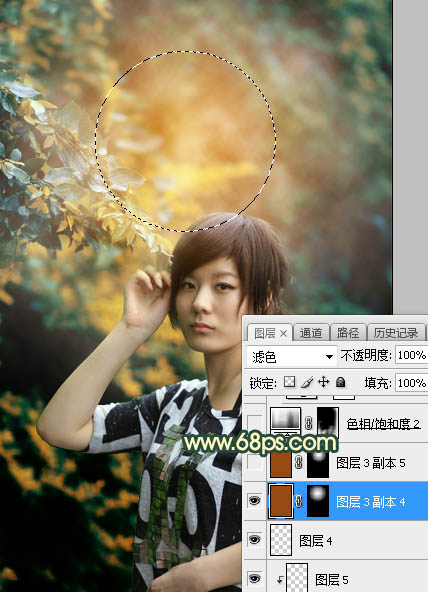Select brown fill thumbnail of 图层 3 副本 4
428x592 pixels.
point(281,501)
